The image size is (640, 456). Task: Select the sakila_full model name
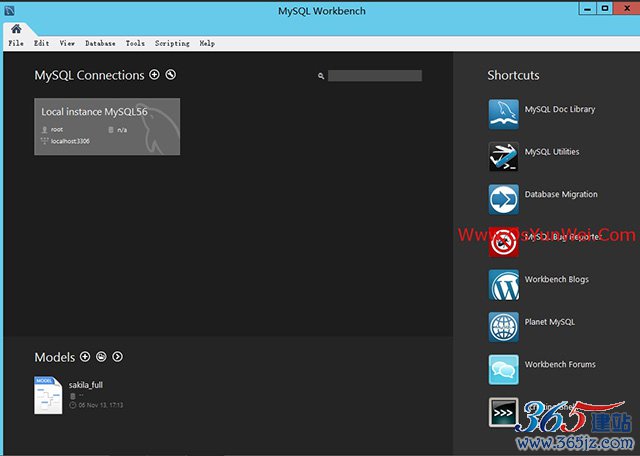86,385
